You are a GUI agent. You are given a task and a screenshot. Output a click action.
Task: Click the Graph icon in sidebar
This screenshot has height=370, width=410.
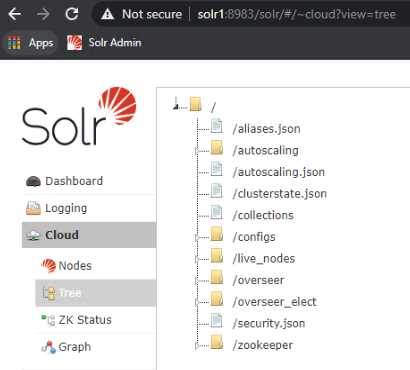[x=48, y=347]
